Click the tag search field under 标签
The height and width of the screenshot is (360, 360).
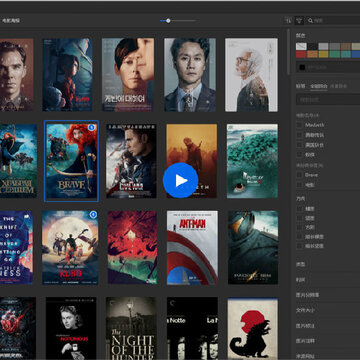(328, 99)
